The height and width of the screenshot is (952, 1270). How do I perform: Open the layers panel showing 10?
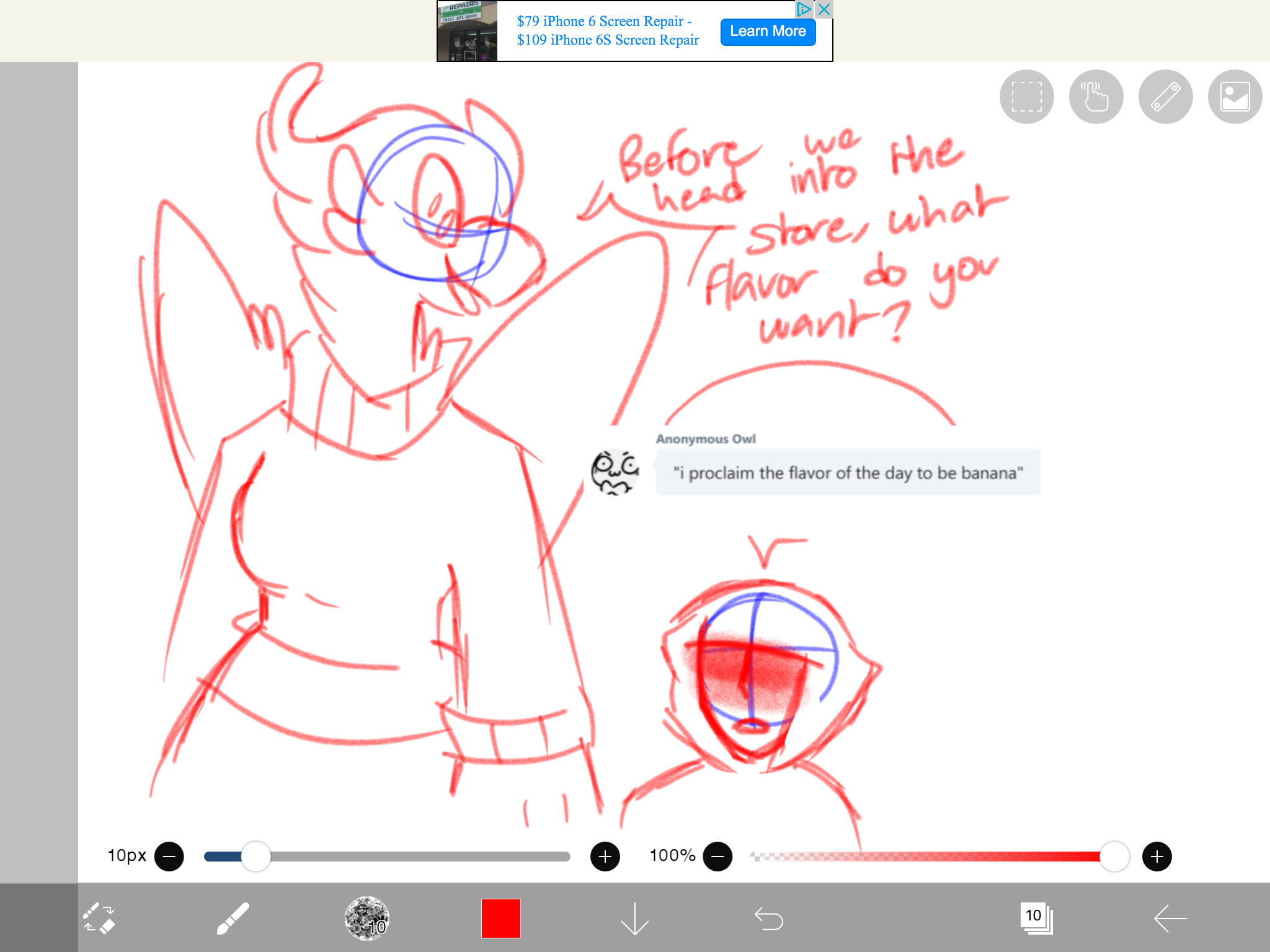coord(1036,918)
